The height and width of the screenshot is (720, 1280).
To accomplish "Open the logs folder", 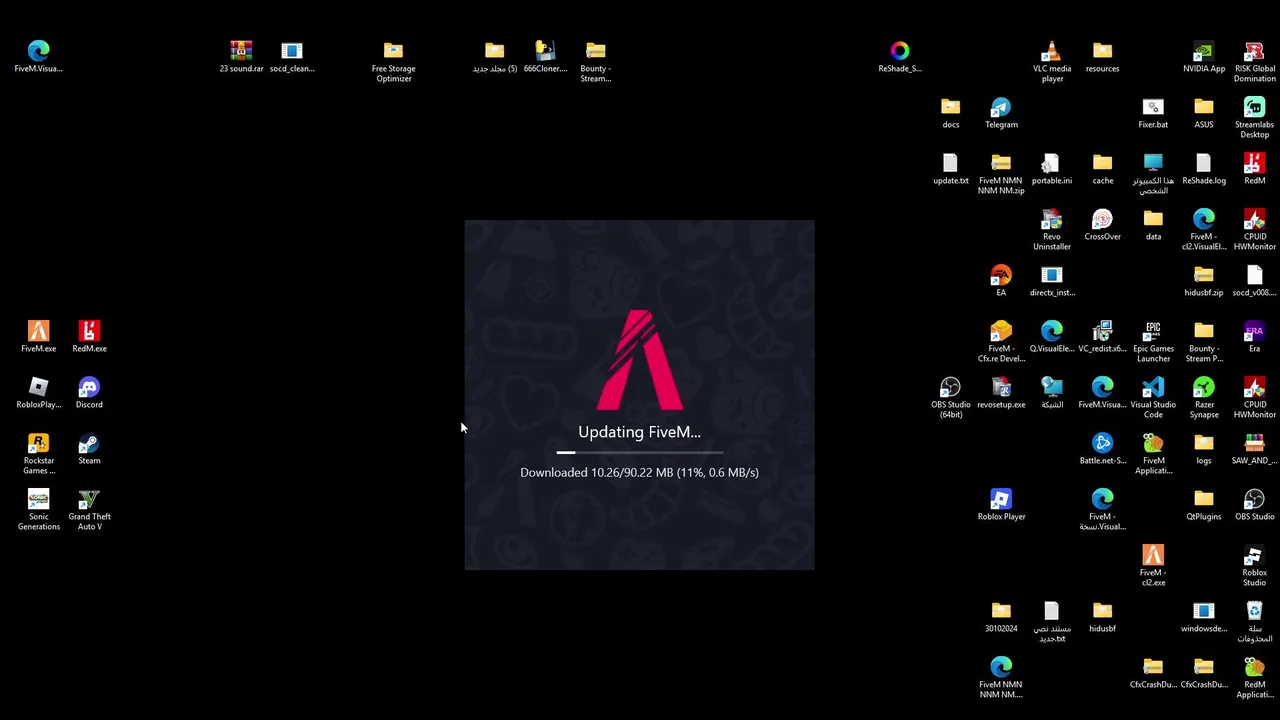I will coord(1204,449).
